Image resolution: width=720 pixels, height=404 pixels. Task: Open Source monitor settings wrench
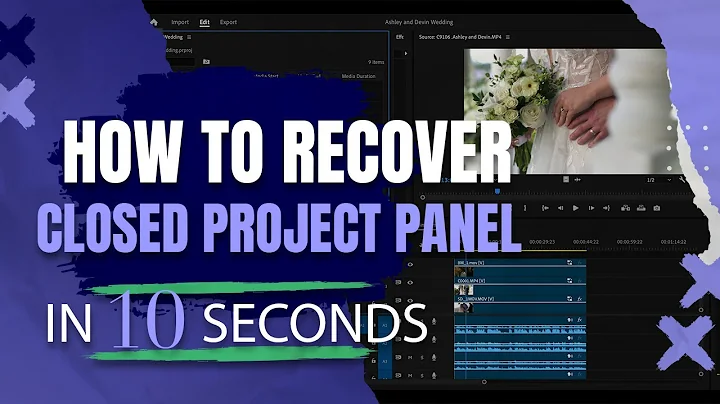coord(682,180)
